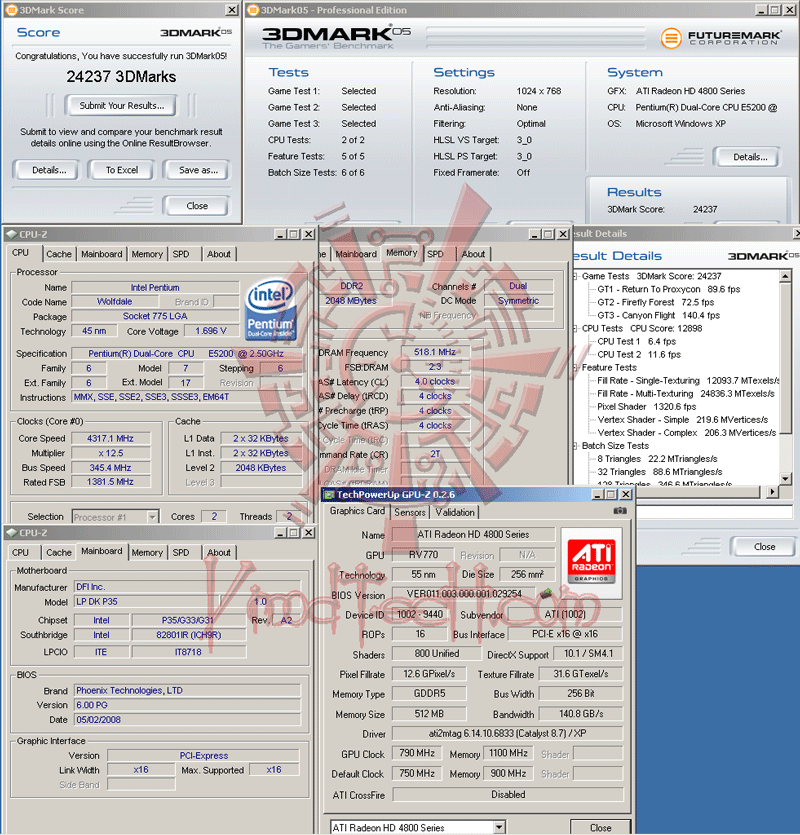800x835 pixels.
Task: Click the DRAM Frequency 518.1 MHz value
Action: coord(435,352)
